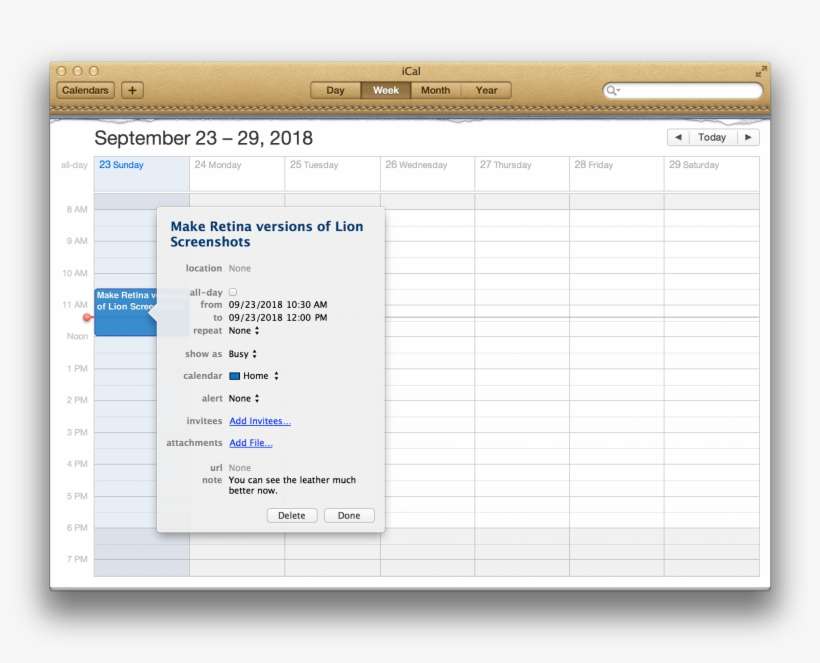
Task: Click the blue Home calendar color swatch
Action: (232, 375)
